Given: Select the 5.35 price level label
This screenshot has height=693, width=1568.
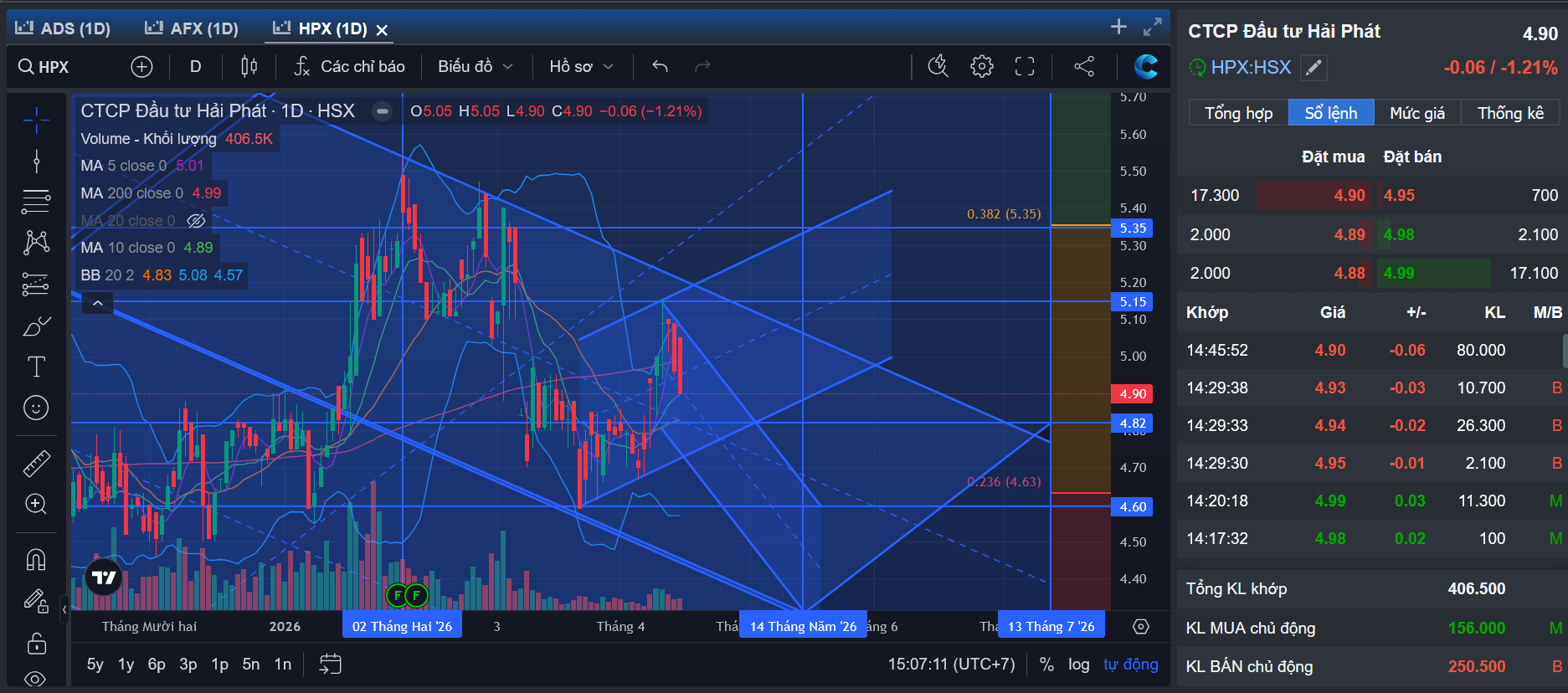Looking at the screenshot, I should [1133, 228].
